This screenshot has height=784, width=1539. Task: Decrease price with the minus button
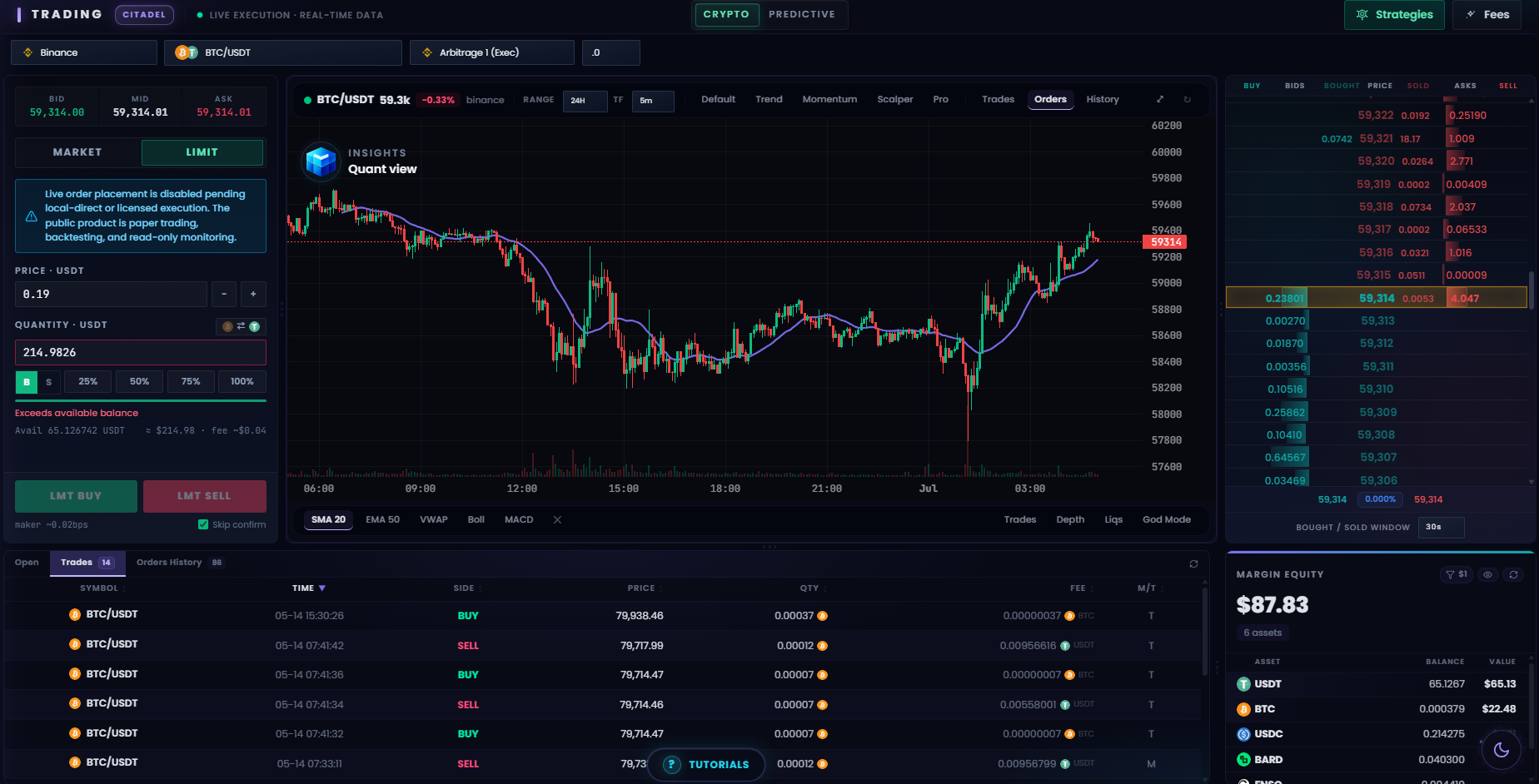pos(223,294)
